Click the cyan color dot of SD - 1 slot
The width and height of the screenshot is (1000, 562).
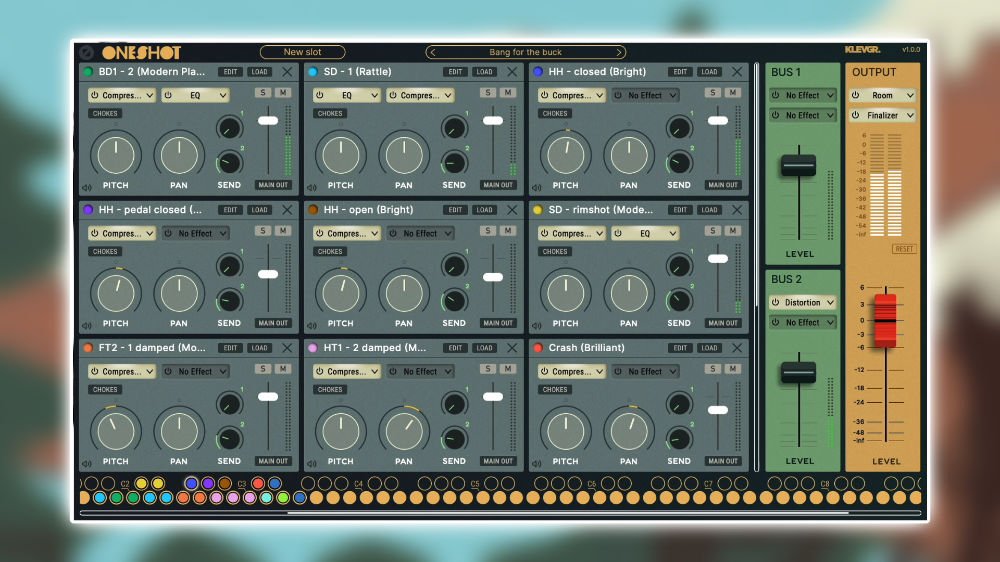312,71
